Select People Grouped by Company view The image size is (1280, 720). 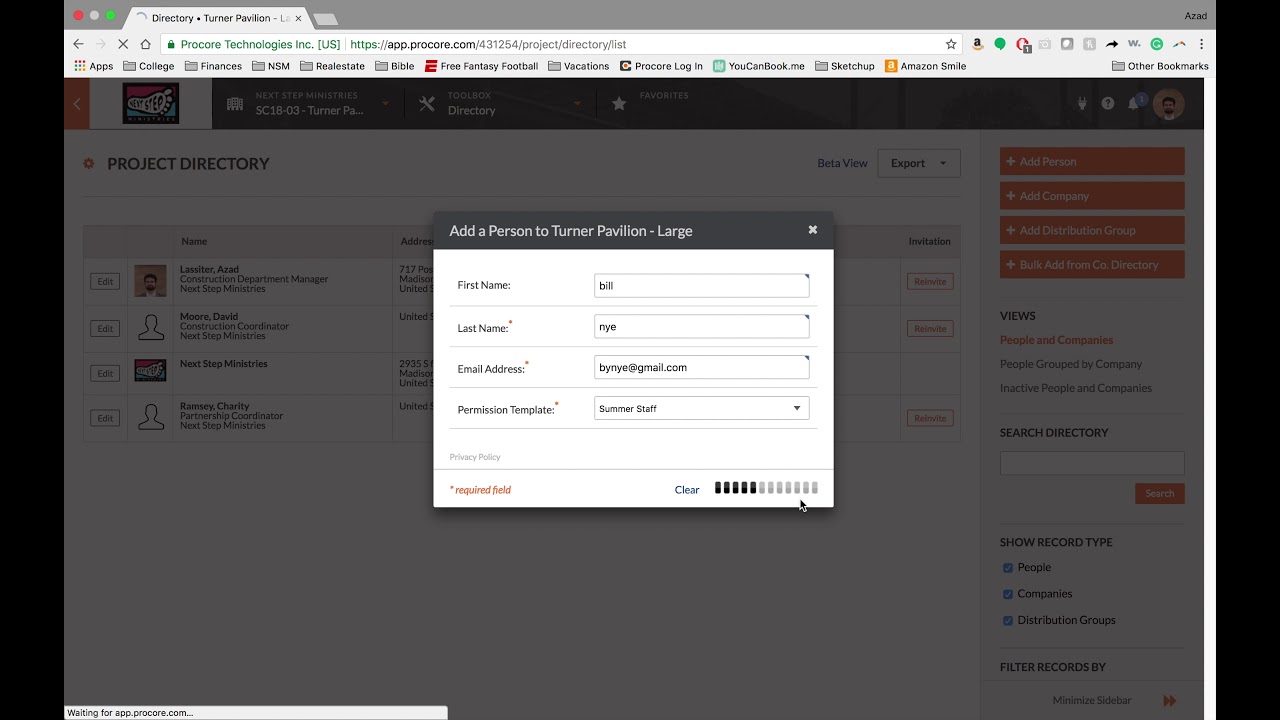click(1071, 364)
